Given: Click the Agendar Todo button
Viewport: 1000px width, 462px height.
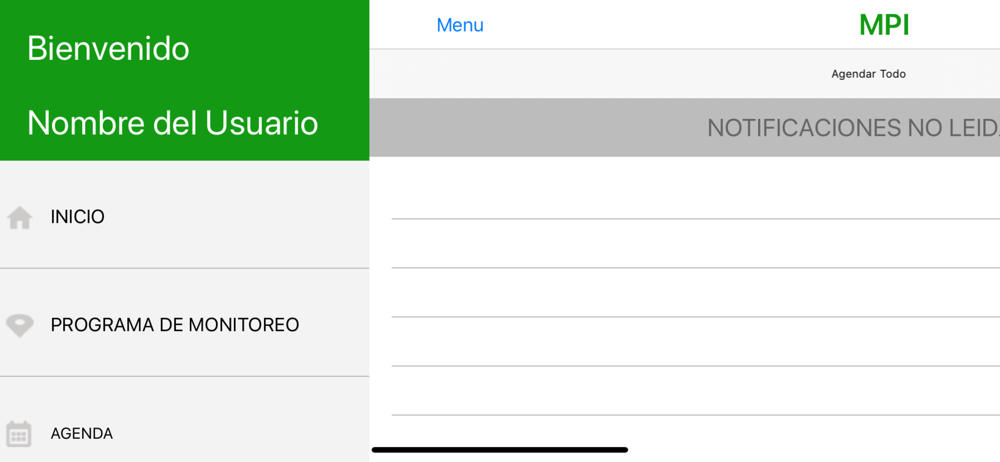Looking at the screenshot, I should [868, 74].
